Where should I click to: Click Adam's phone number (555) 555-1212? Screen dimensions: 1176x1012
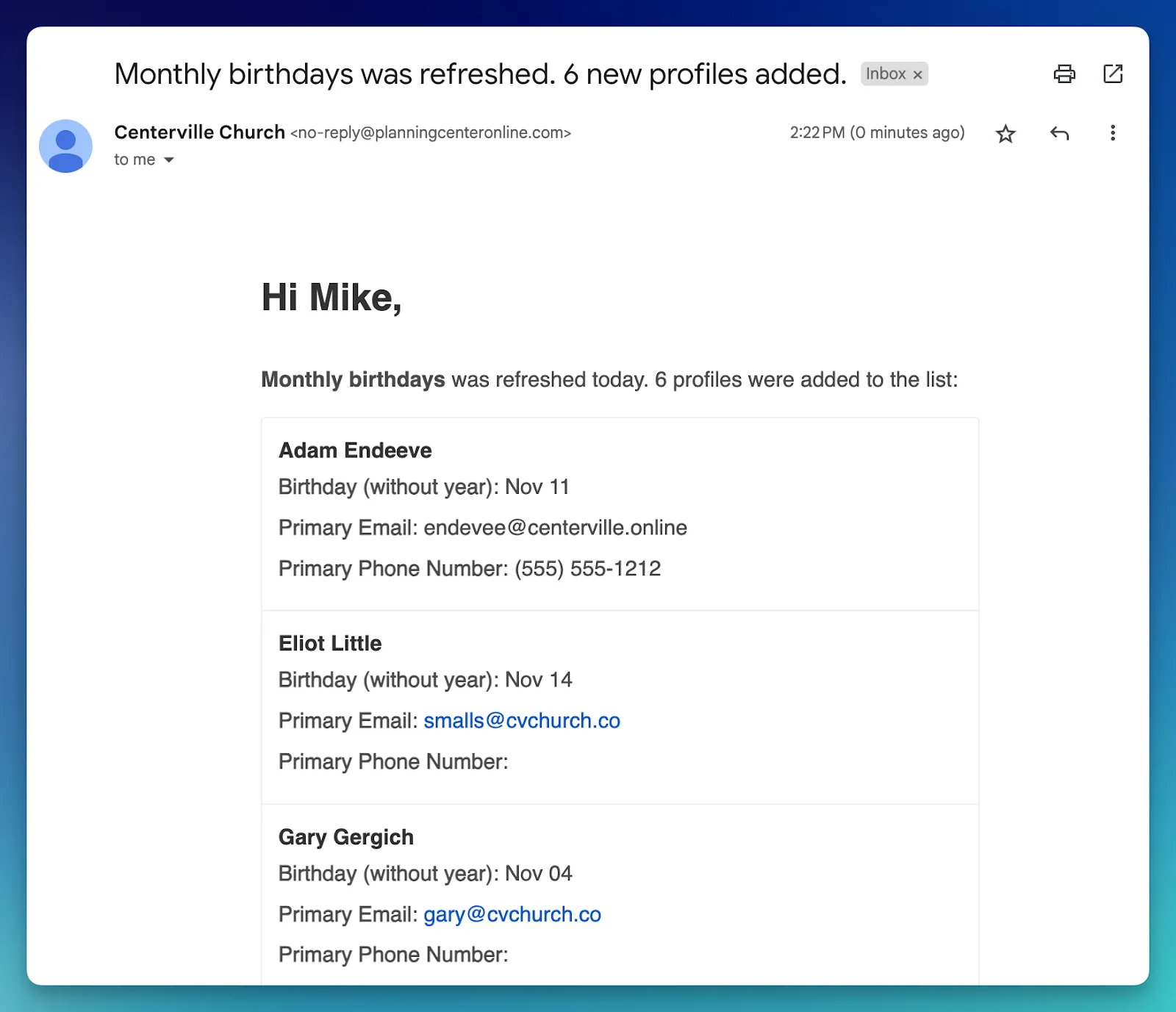point(587,569)
